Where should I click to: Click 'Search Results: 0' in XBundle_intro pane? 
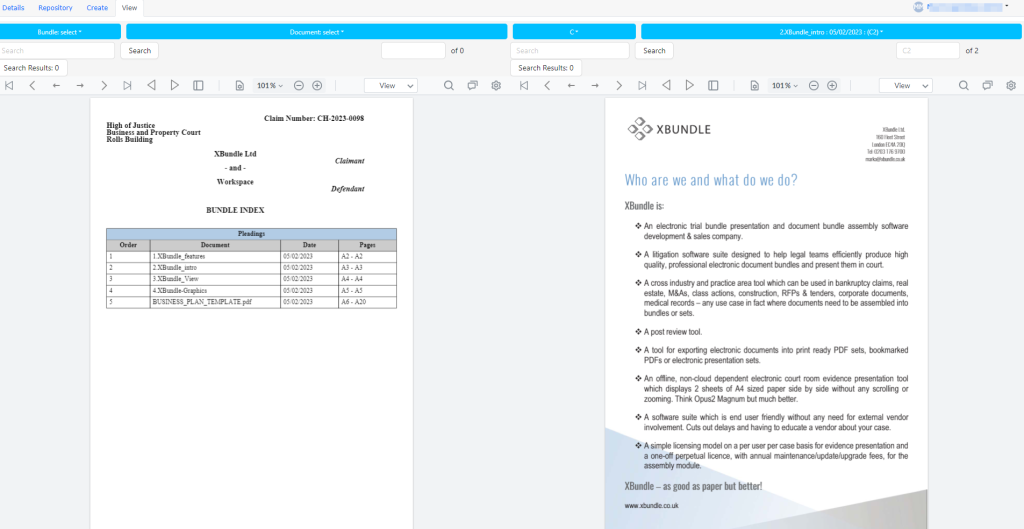pyautogui.click(x=547, y=68)
